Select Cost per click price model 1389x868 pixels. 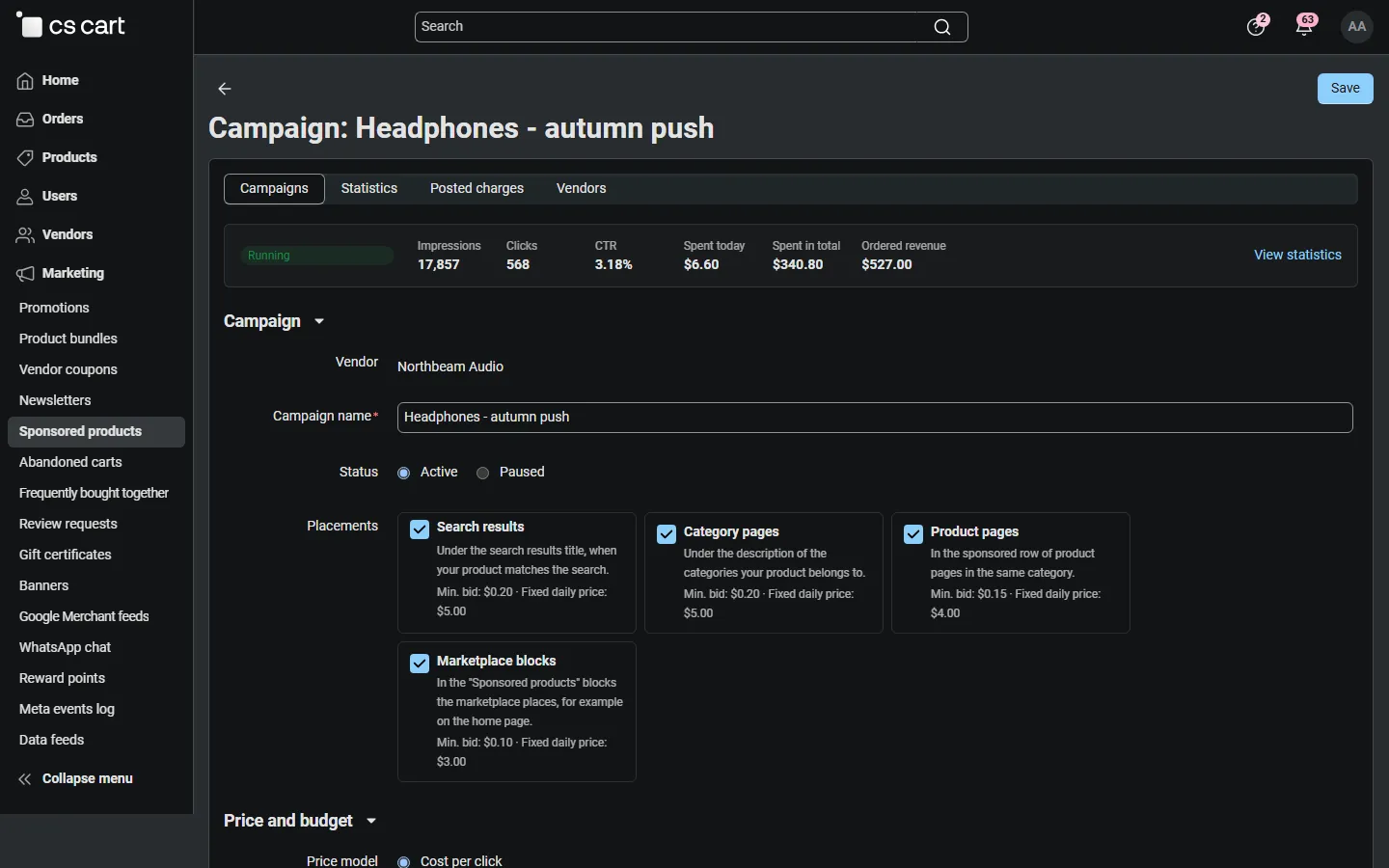click(404, 861)
